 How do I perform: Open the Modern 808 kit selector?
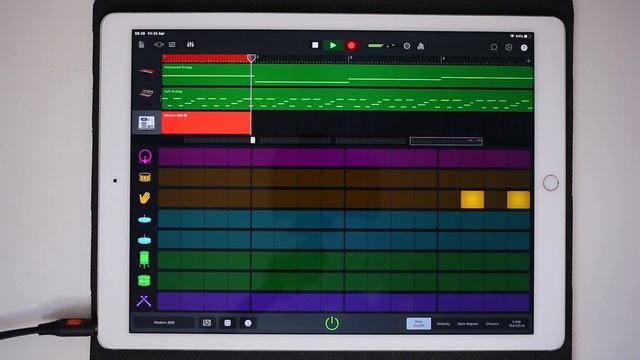[x=164, y=322]
